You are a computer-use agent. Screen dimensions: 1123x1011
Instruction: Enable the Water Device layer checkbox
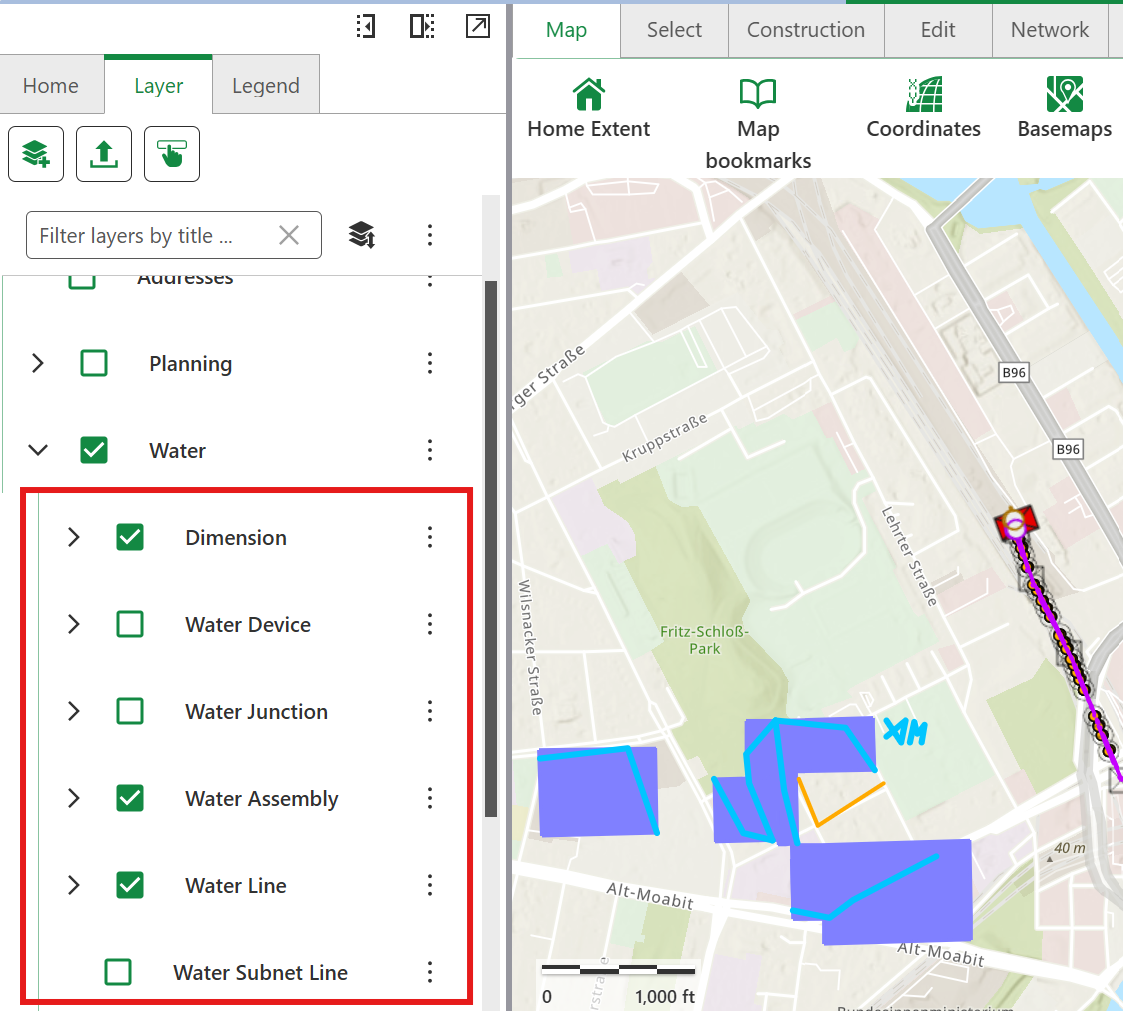(130, 625)
